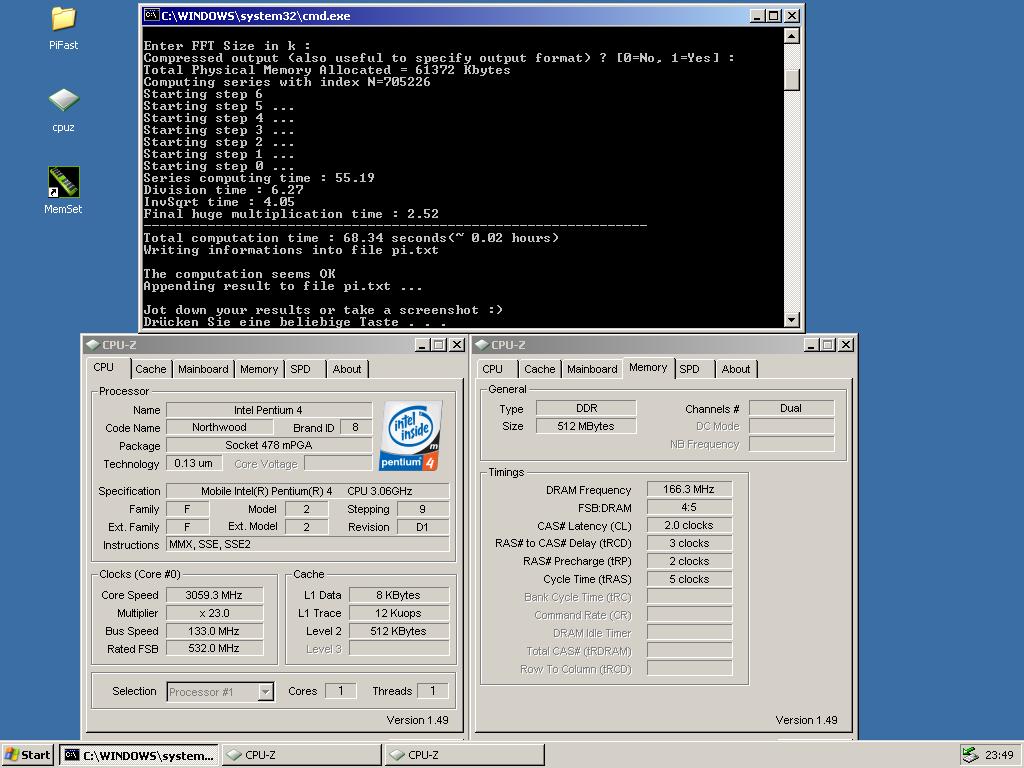1024x768 pixels.
Task: Switch to CPU tab in right CPU-Z
Action: coord(492,369)
